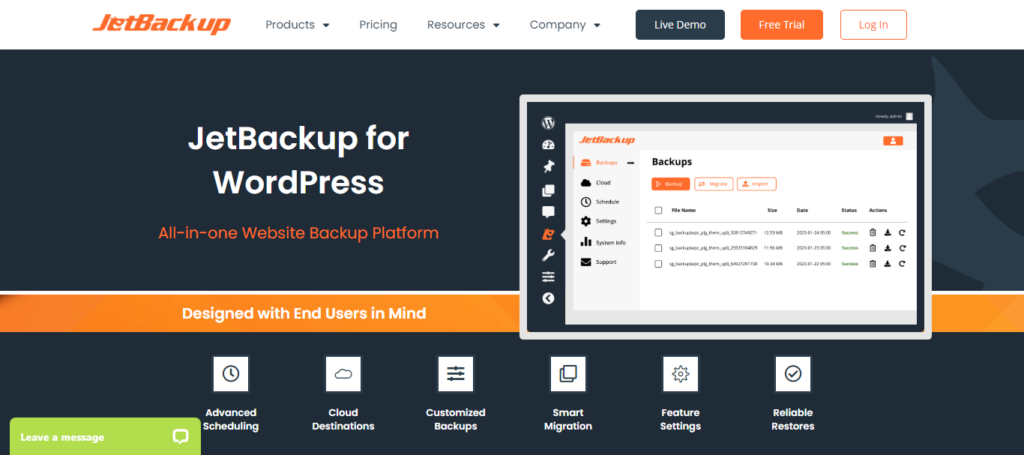Select the third backup file's checkbox
Screen dimensions: 1024x455
tap(658, 264)
